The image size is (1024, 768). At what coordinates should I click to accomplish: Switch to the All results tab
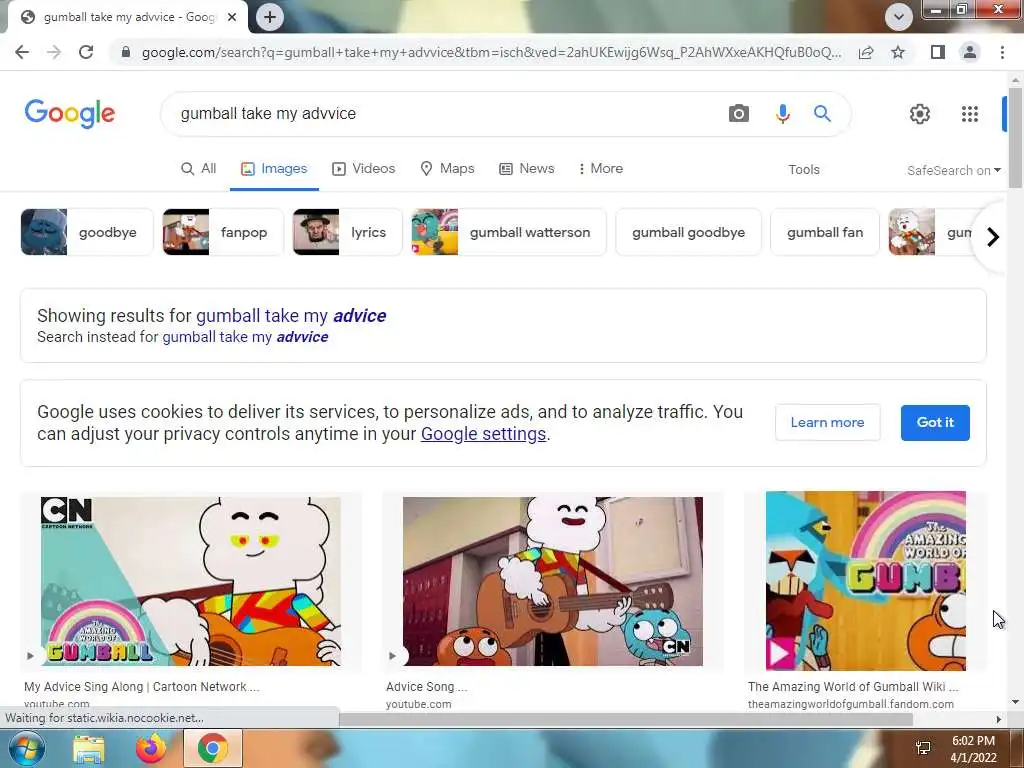coord(199,168)
